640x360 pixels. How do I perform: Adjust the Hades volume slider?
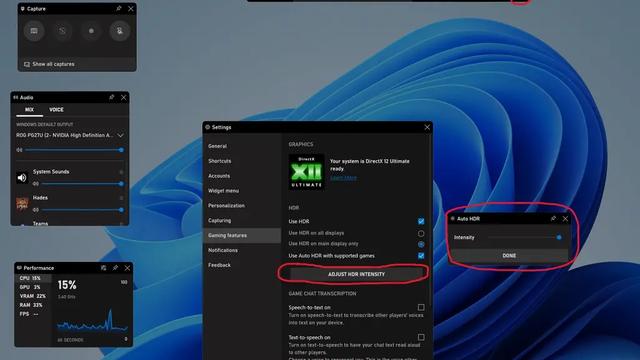coord(82,210)
